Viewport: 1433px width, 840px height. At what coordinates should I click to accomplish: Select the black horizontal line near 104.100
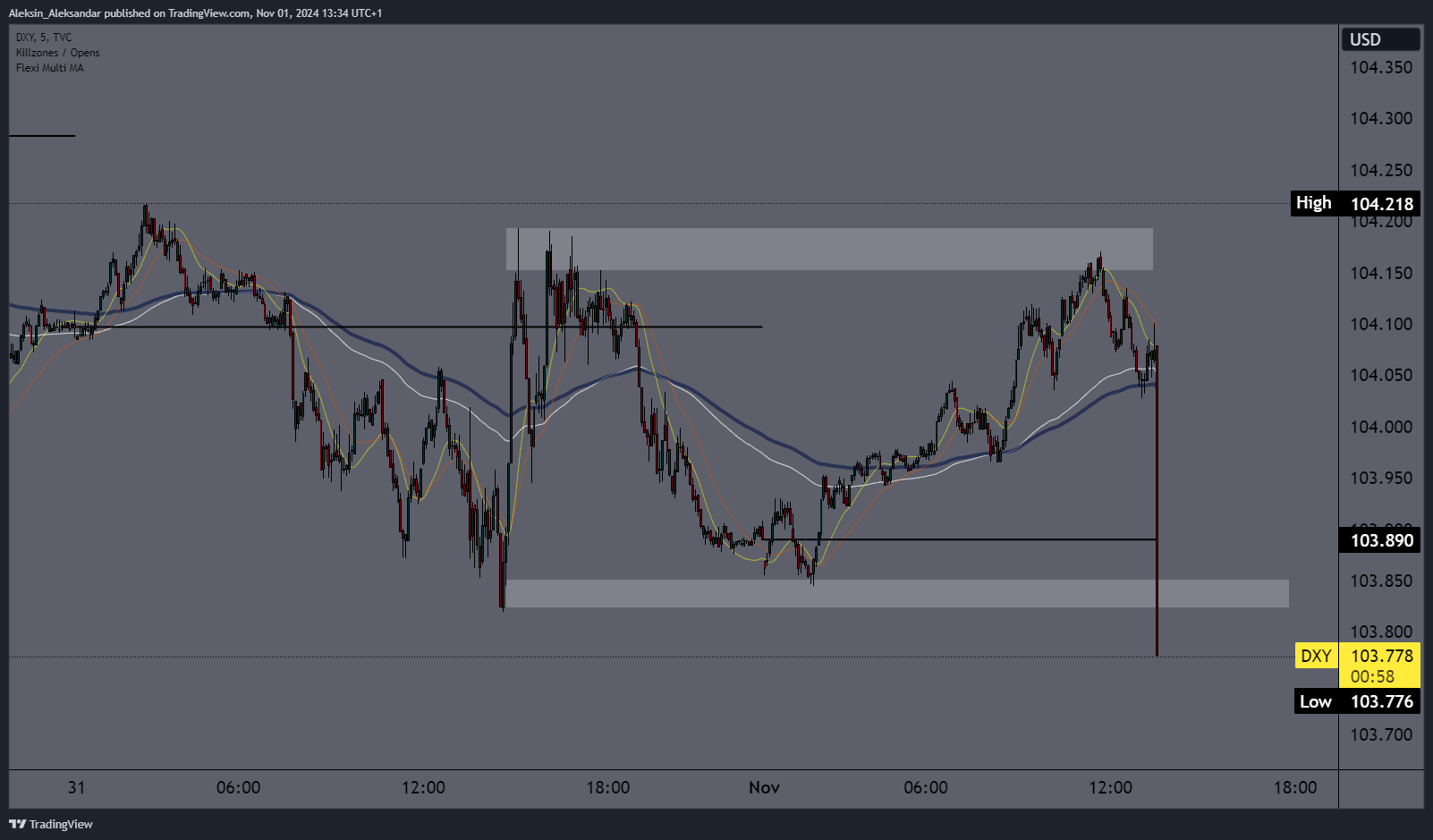click(420, 327)
